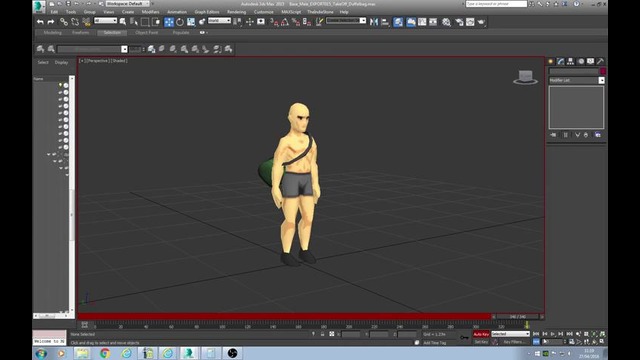
Task: Click the Mirror tool icon
Action: coord(373,22)
